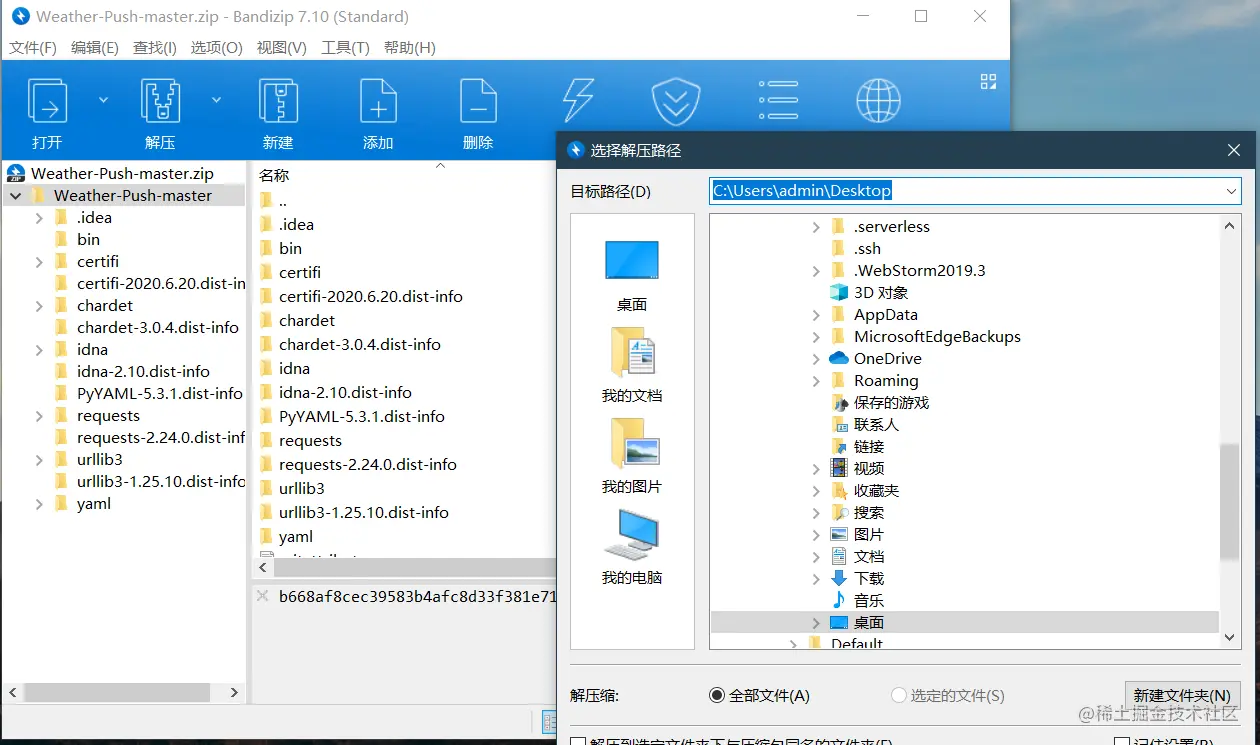Click the lightning bolt test icon
The height and width of the screenshot is (745, 1260).
(578, 100)
